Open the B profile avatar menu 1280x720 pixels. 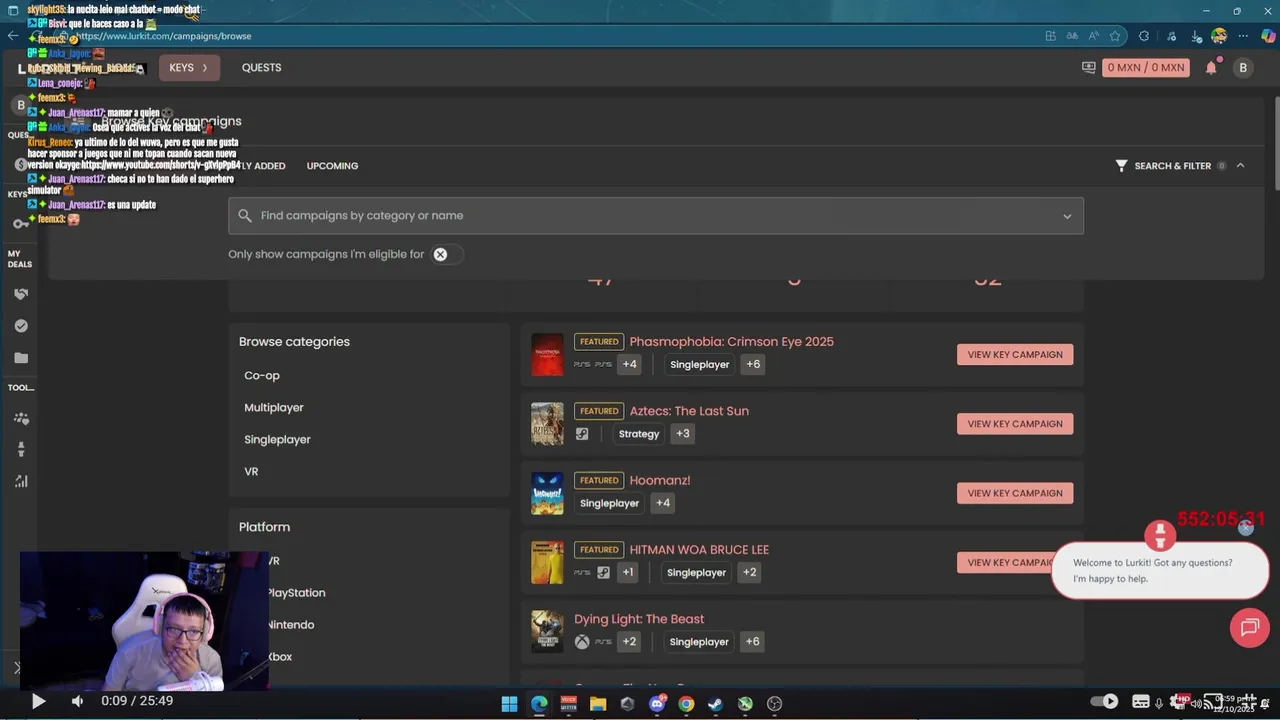[1243, 67]
